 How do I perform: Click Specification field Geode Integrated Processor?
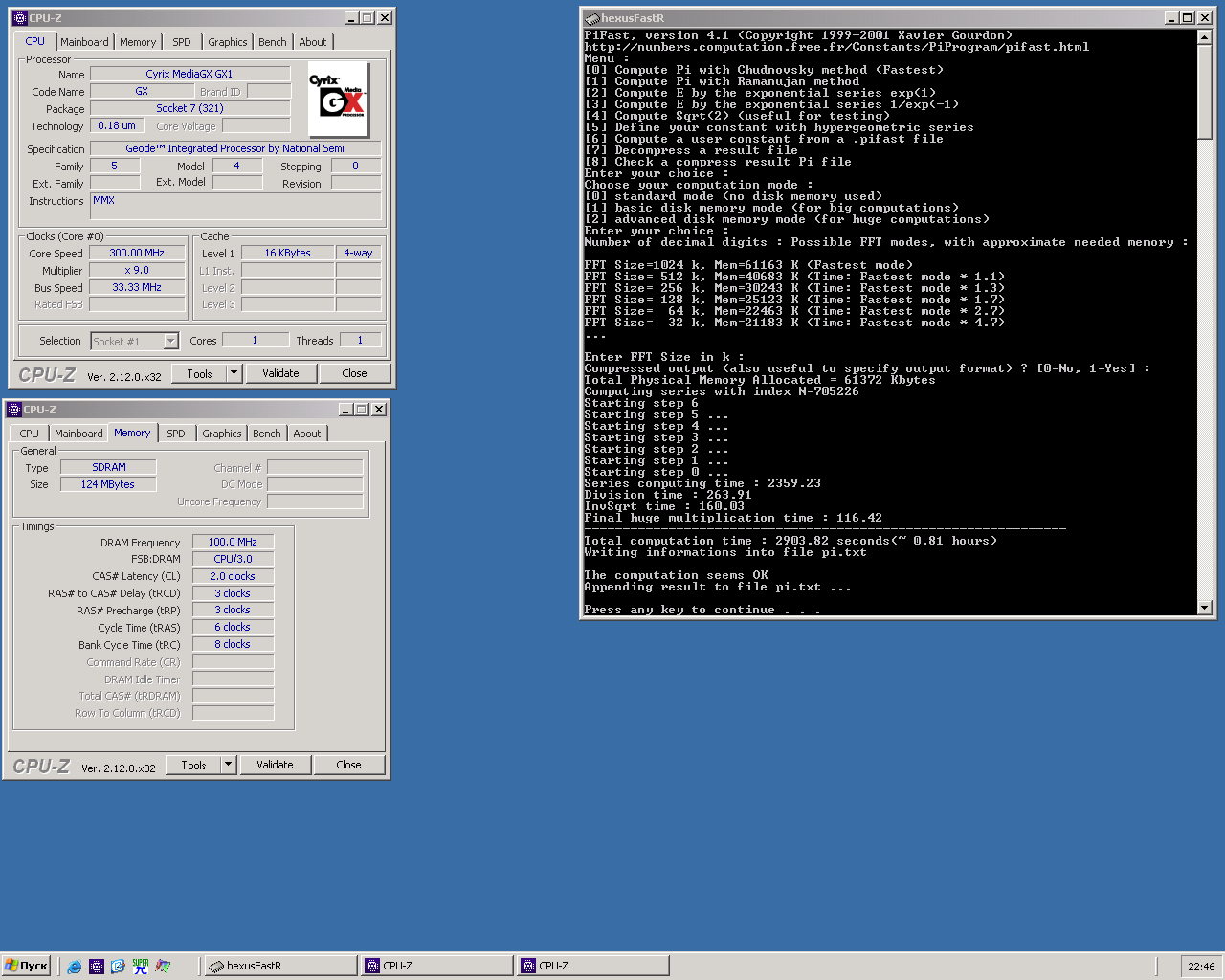point(234,149)
